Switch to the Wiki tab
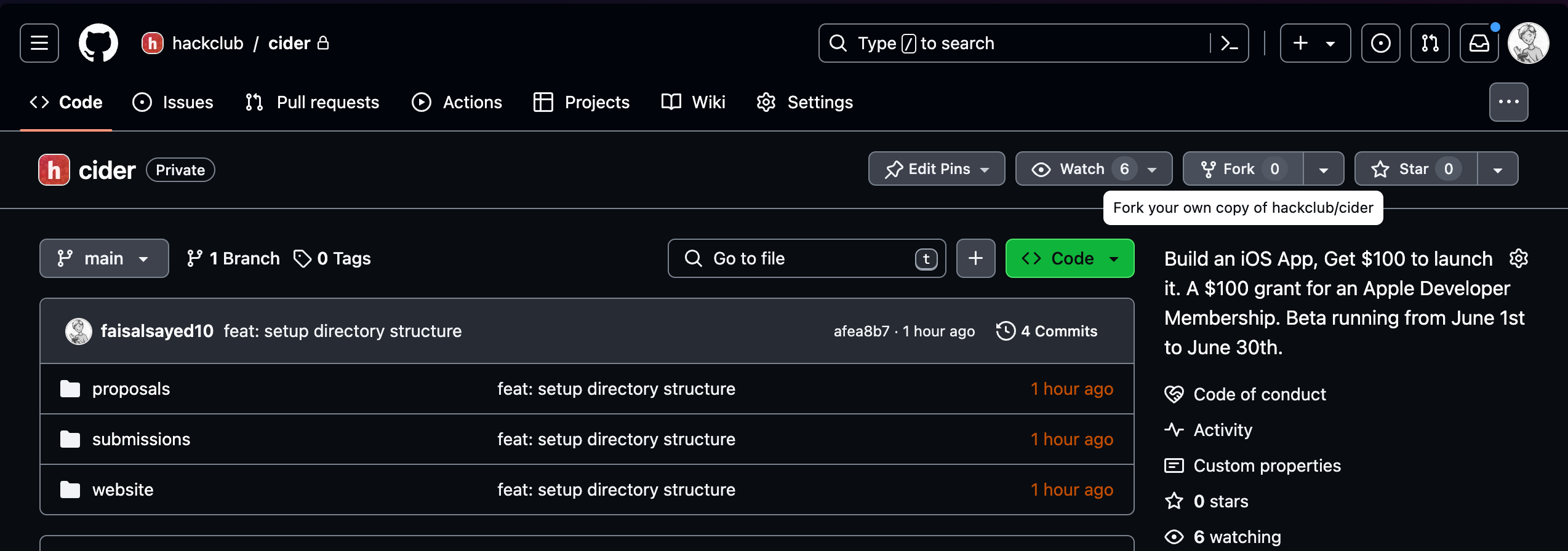Viewport: 1568px width, 551px height. (694, 102)
